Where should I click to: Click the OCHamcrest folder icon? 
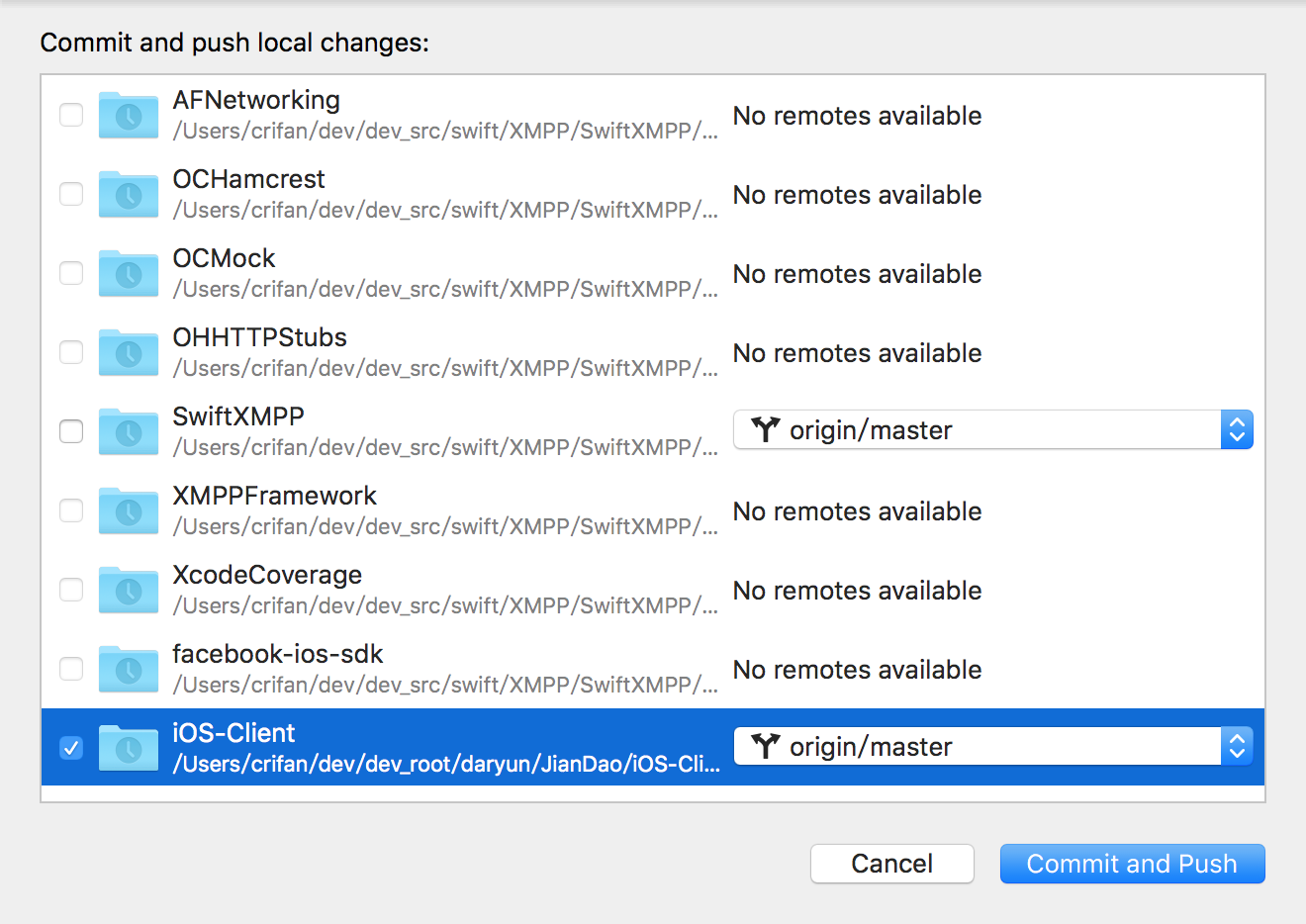129,195
